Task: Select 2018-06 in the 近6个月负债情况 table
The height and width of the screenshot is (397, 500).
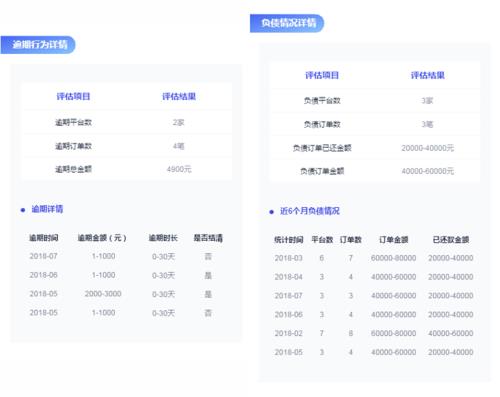Action: pos(289,315)
